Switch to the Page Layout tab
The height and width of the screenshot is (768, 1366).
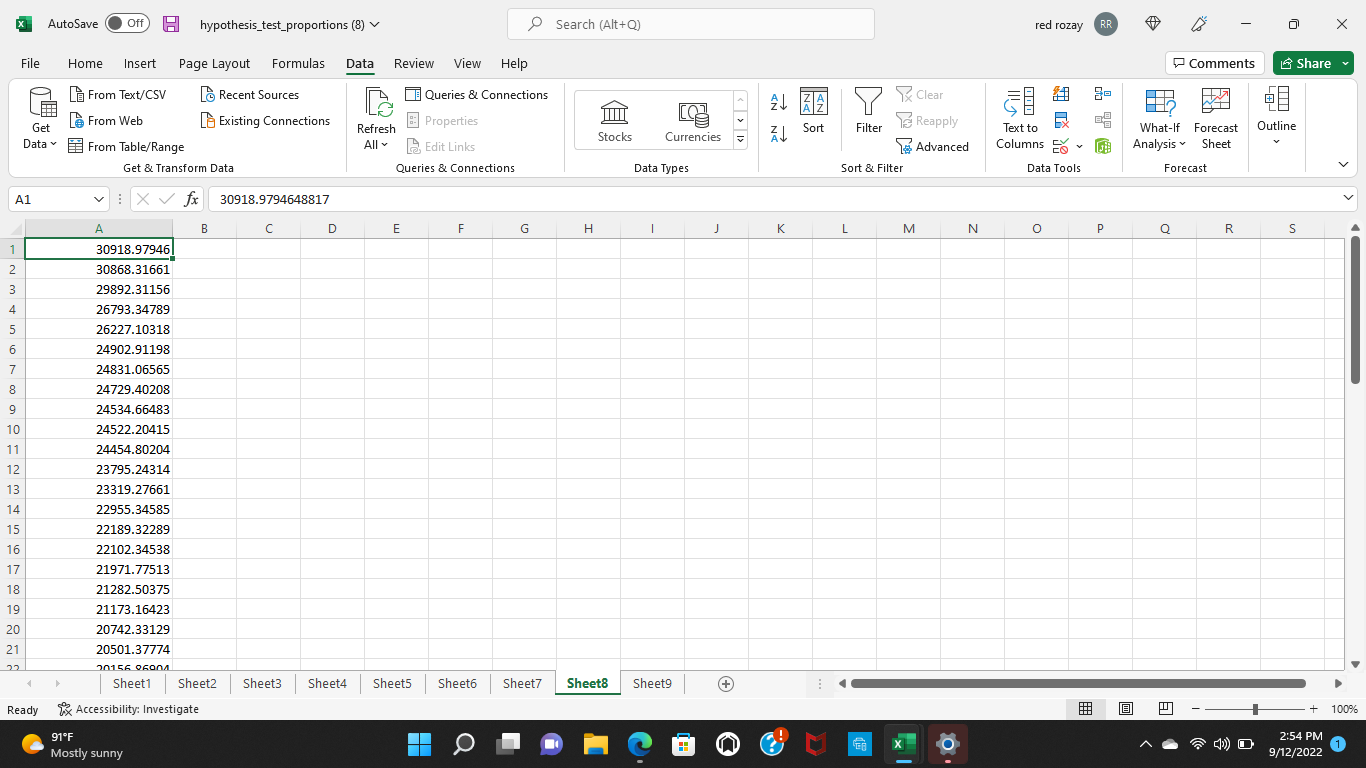[214, 63]
